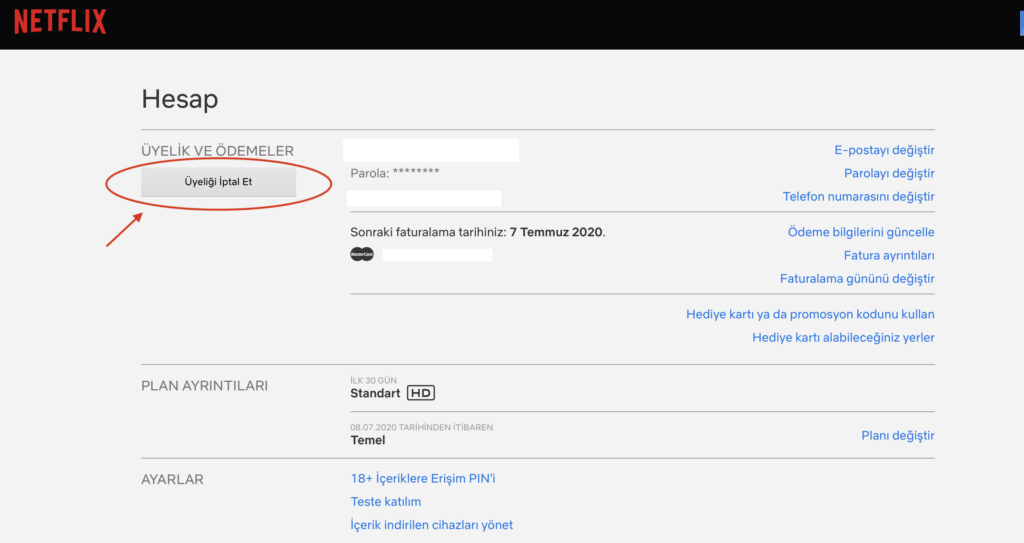Click the Standart plan name

coord(375,393)
